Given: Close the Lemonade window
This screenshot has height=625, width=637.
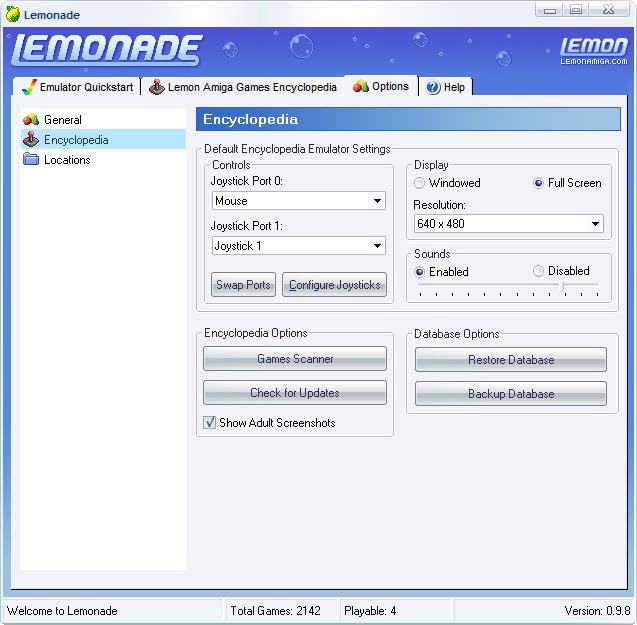Looking at the screenshot, I should 609,10.
